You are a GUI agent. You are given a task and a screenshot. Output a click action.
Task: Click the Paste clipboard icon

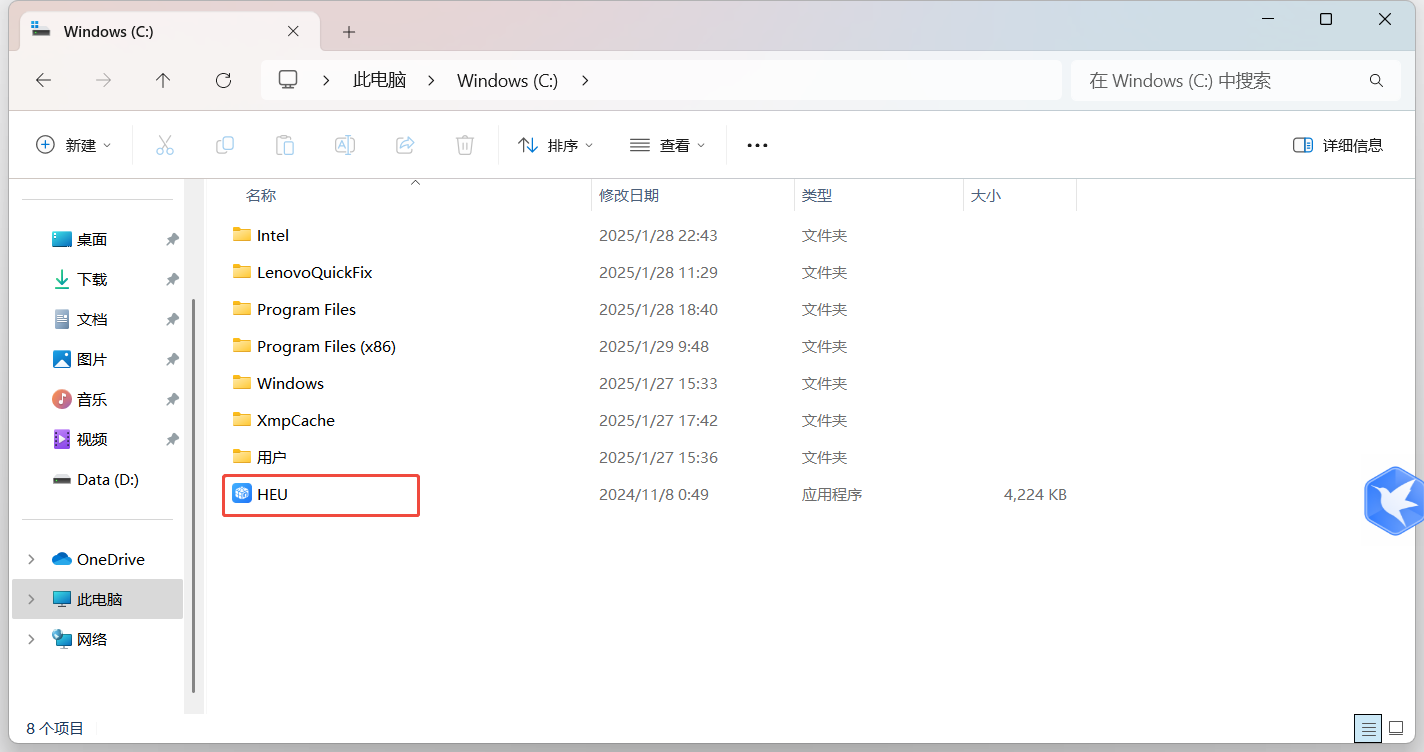pos(285,145)
